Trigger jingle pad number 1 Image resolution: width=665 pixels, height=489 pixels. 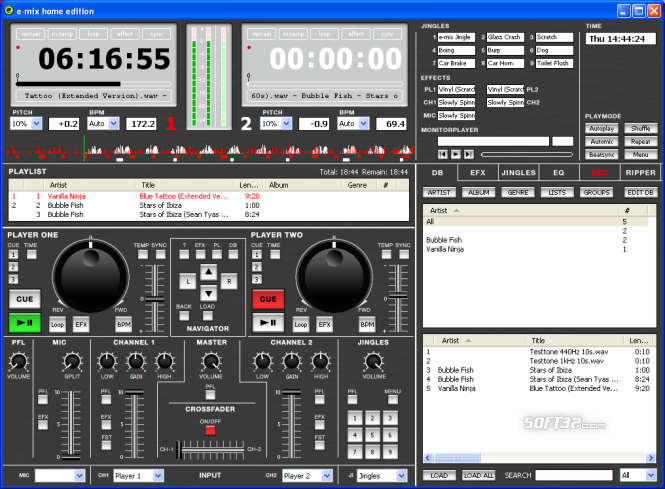click(355, 418)
